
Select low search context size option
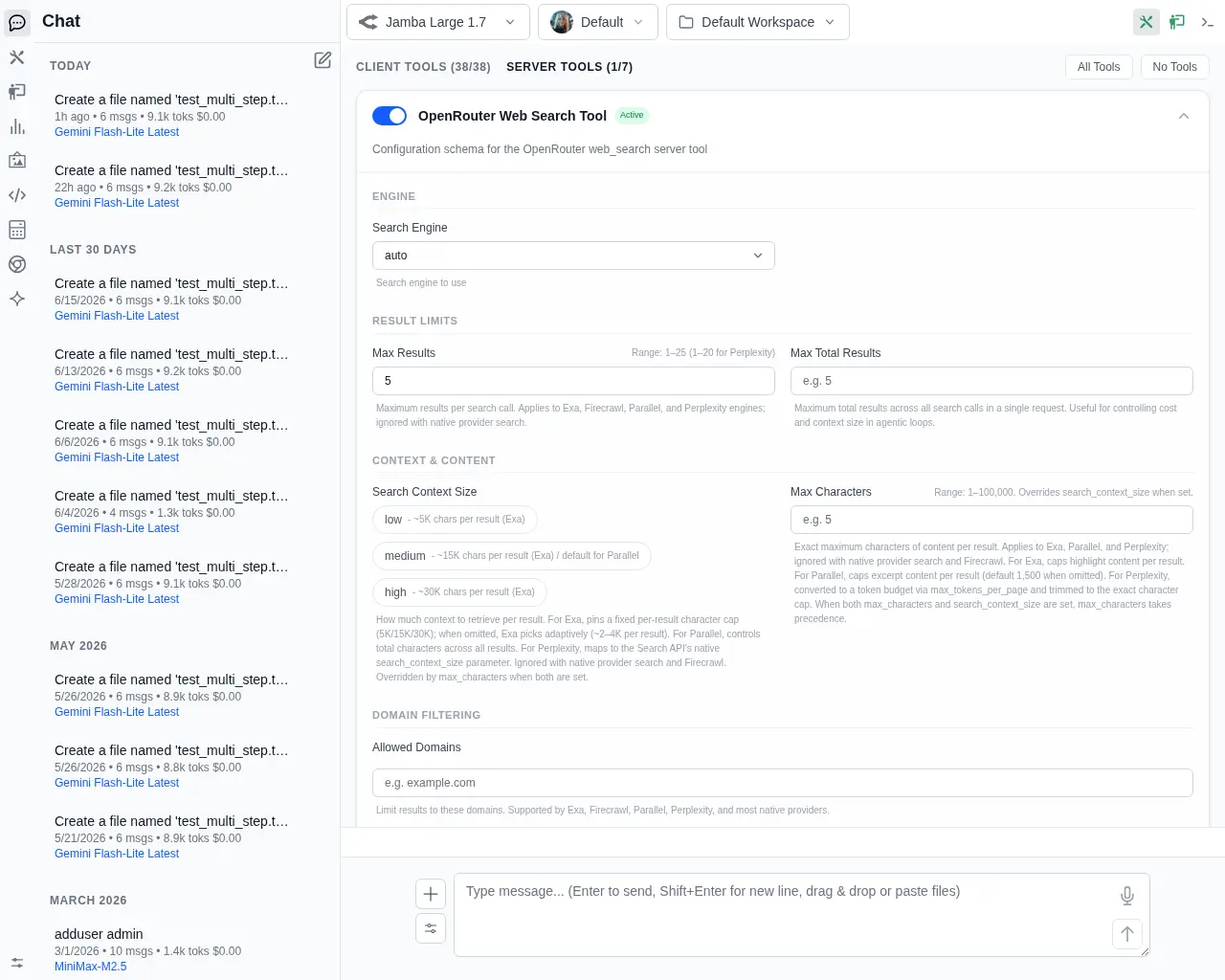(455, 520)
